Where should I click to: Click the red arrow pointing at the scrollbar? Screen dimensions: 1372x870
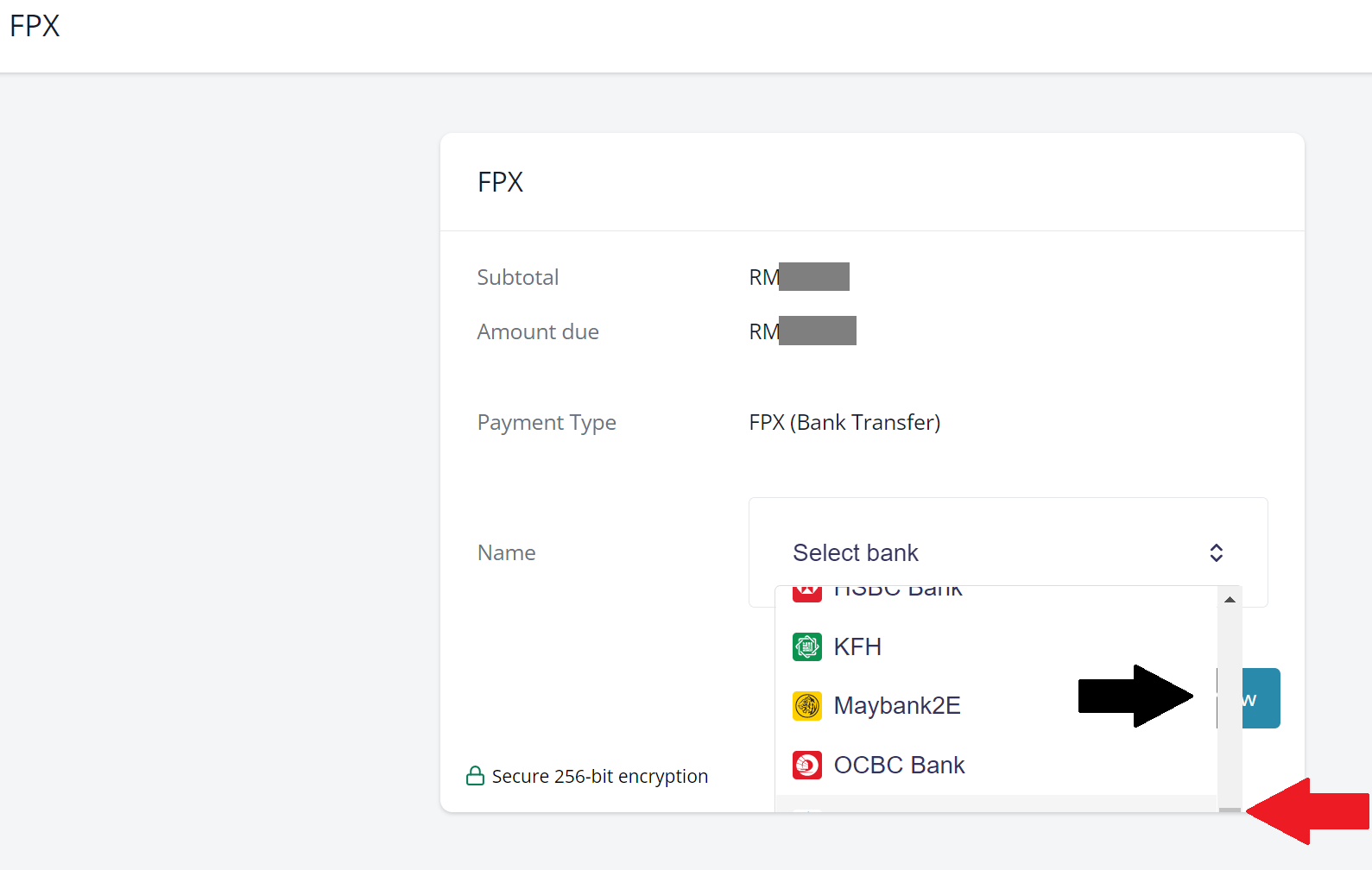(x=1307, y=811)
